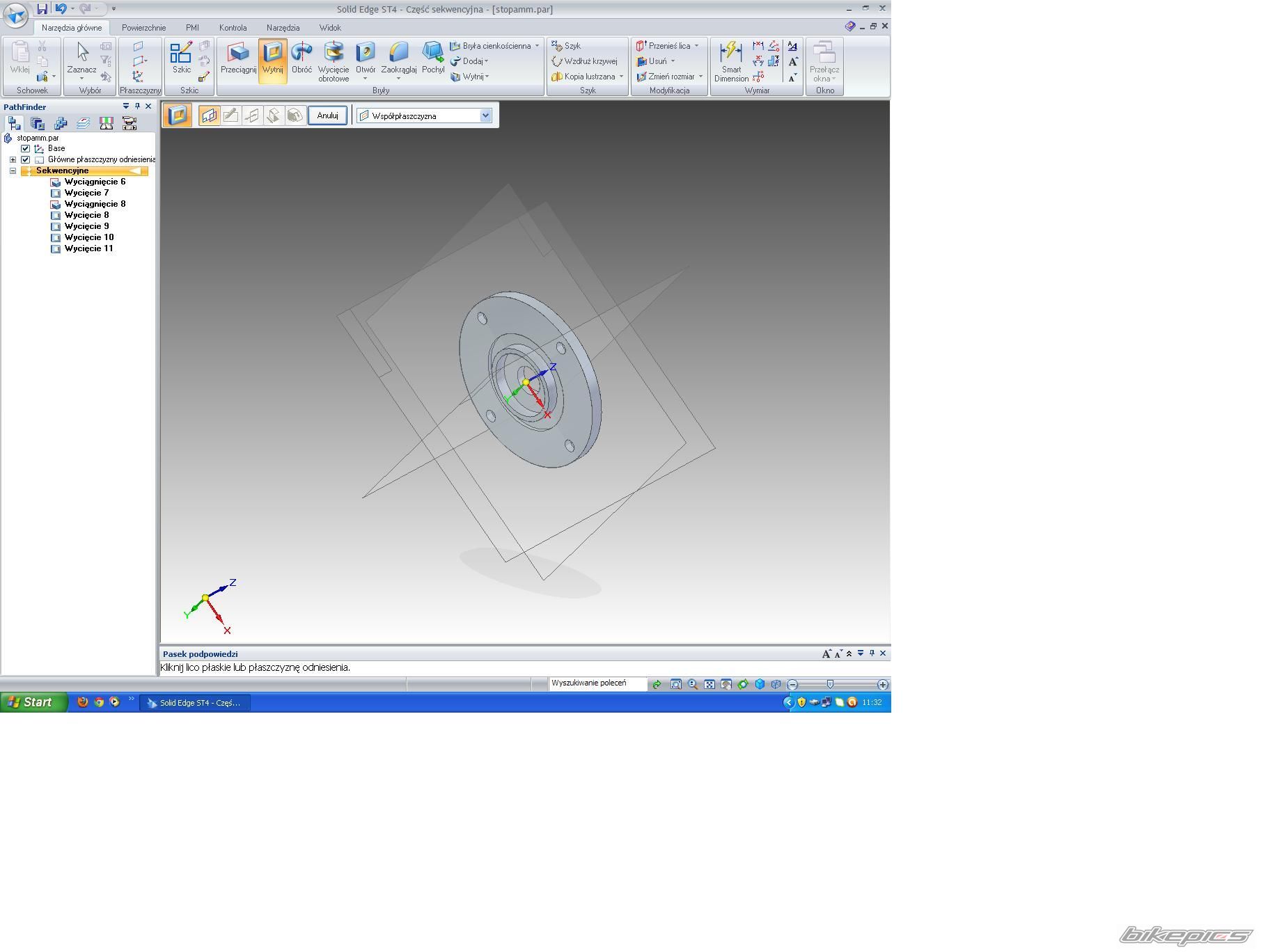Viewport: 1270px width, 952px height.
Task: Click the application button orb
Action: [x=15, y=15]
